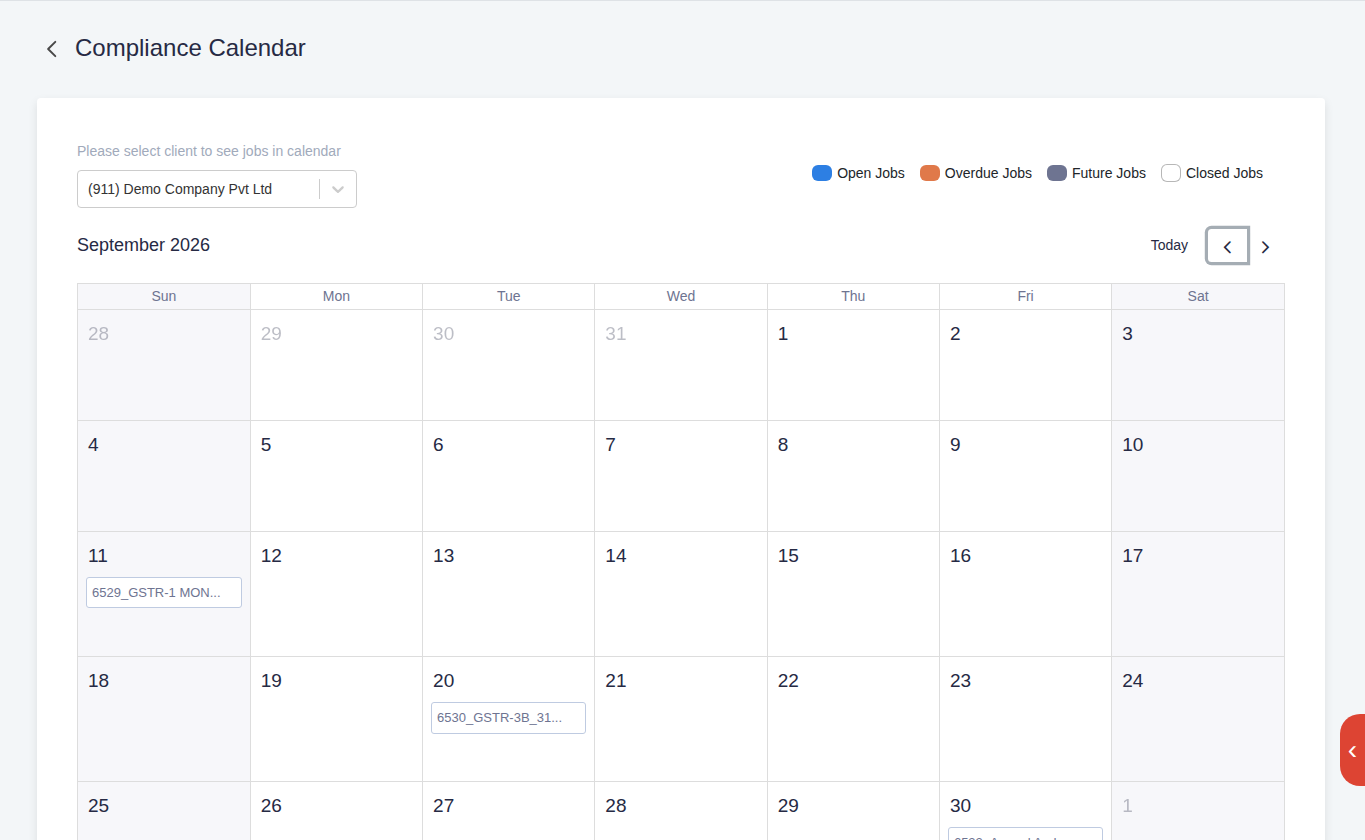This screenshot has width=1365, height=840.
Task: Click the Sun column header
Action: click(x=164, y=296)
